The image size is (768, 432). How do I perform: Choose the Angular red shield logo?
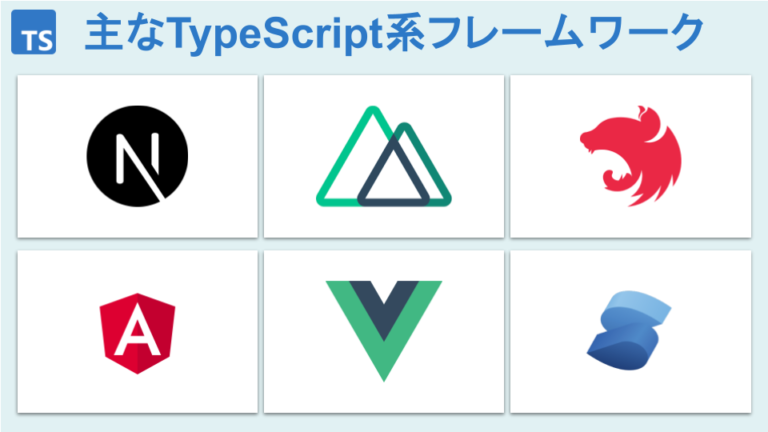click(137, 334)
